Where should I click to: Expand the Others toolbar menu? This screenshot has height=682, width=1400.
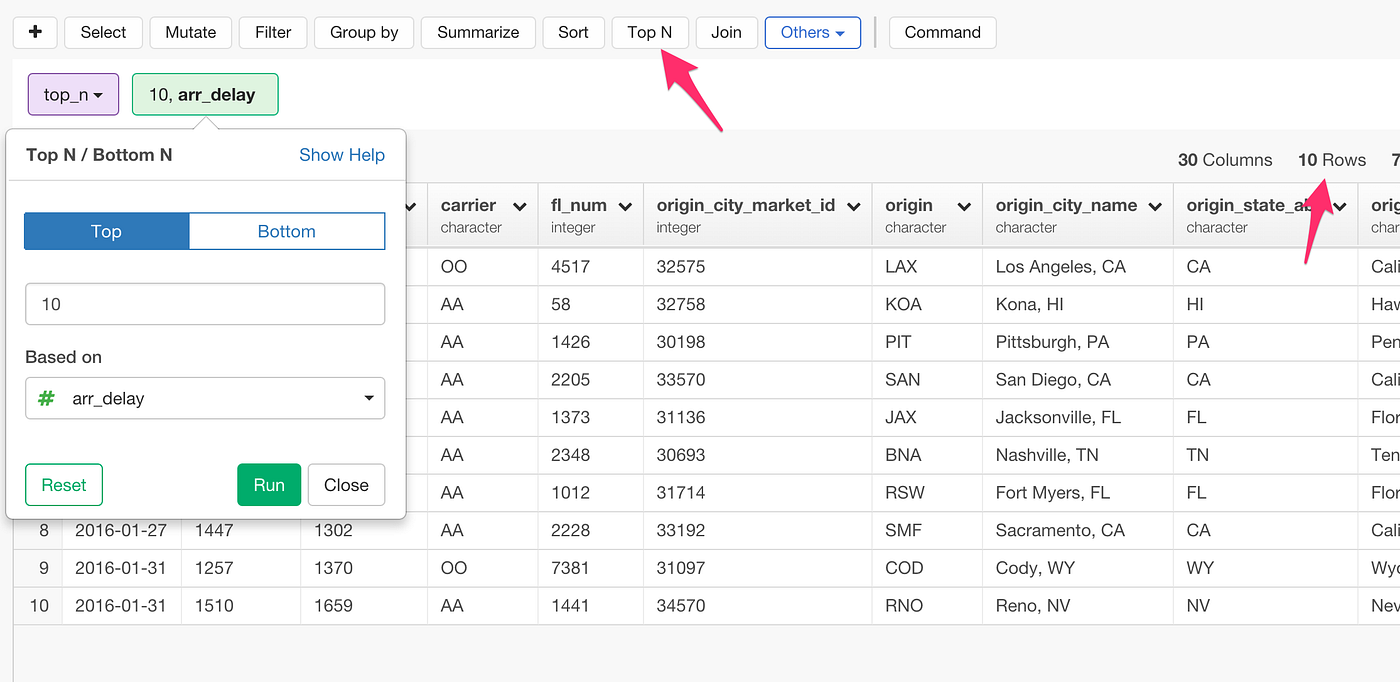(x=812, y=32)
